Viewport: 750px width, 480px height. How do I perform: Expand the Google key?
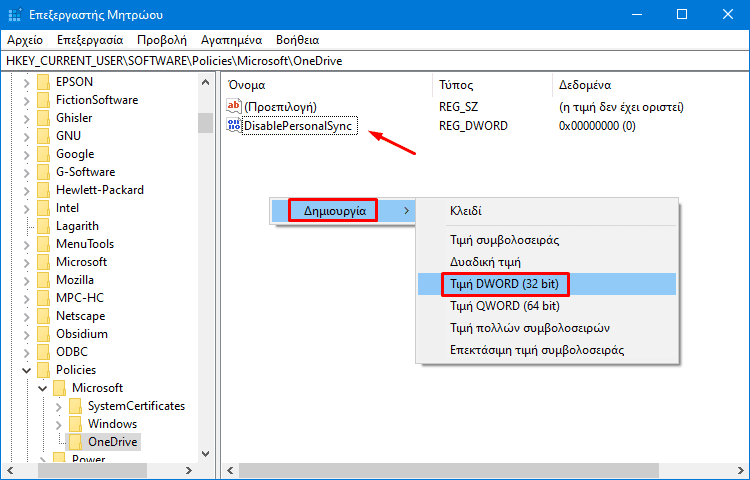click(x=27, y=155)
